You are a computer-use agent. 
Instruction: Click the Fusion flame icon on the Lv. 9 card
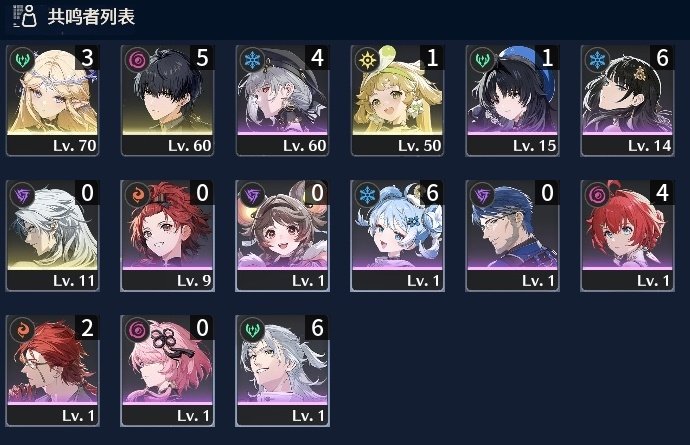pos(137,195)
